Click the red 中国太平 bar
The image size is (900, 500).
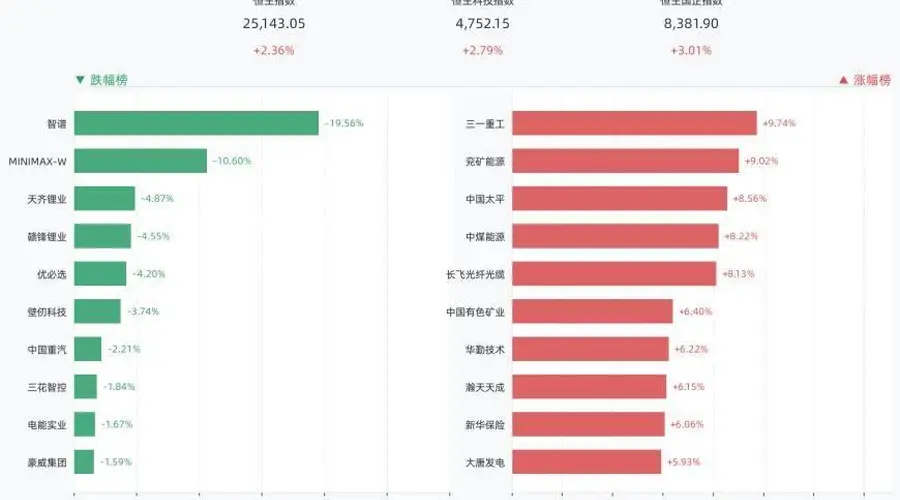click(x=620, y=198)
